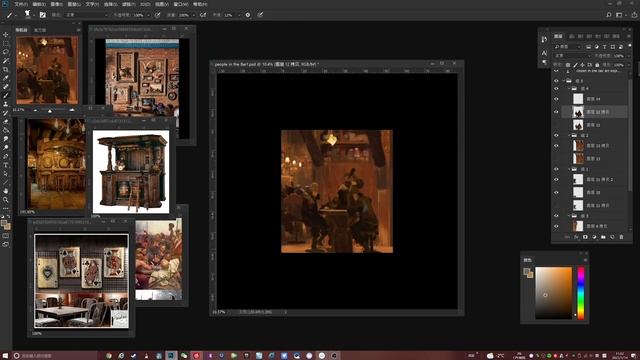Click the add layer style fx button
The height and width of the screenshot is (360, 640).
tap(576, 237)
